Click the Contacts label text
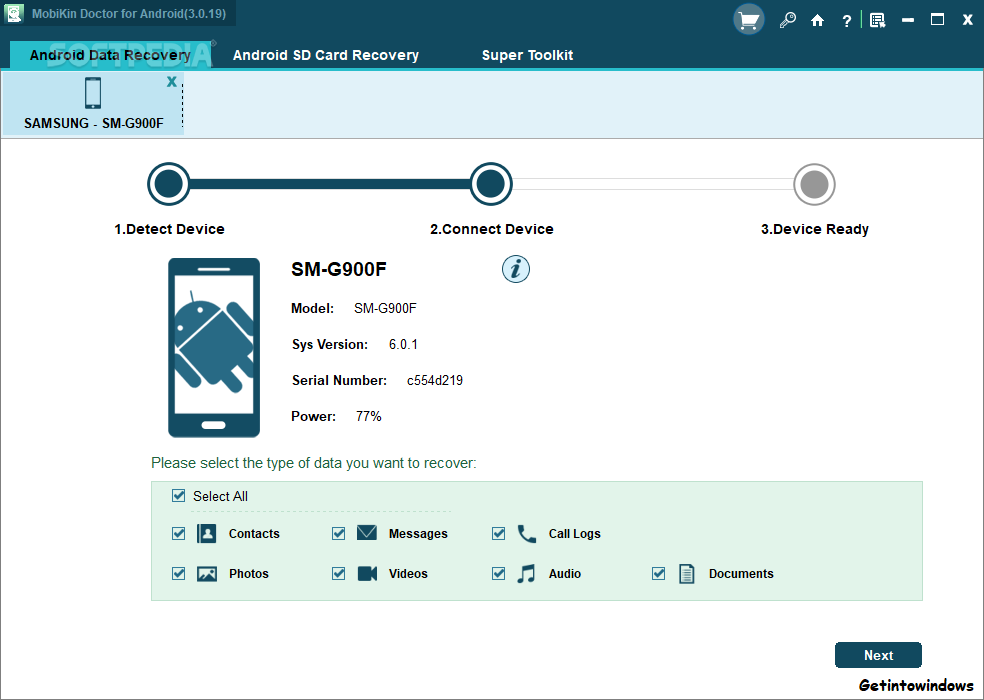The image size is (984, 700). [x=254, y=534]
